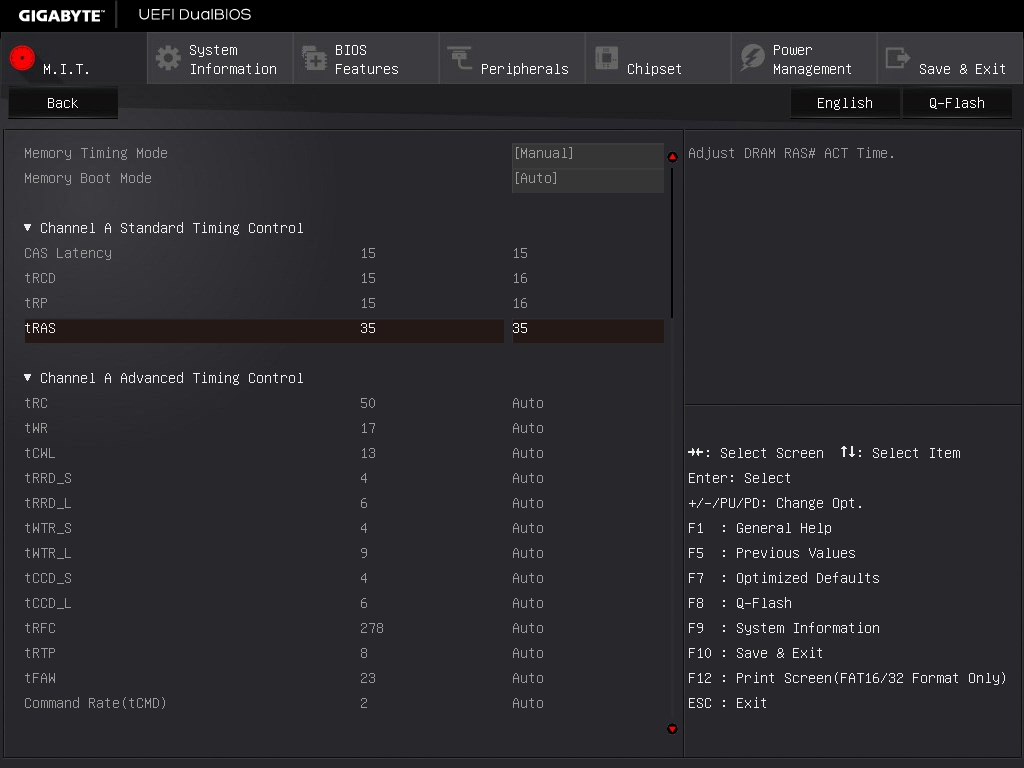
Task: Click the 'F5 : Previous Values' help line
Action: click(x=772, y=553)
